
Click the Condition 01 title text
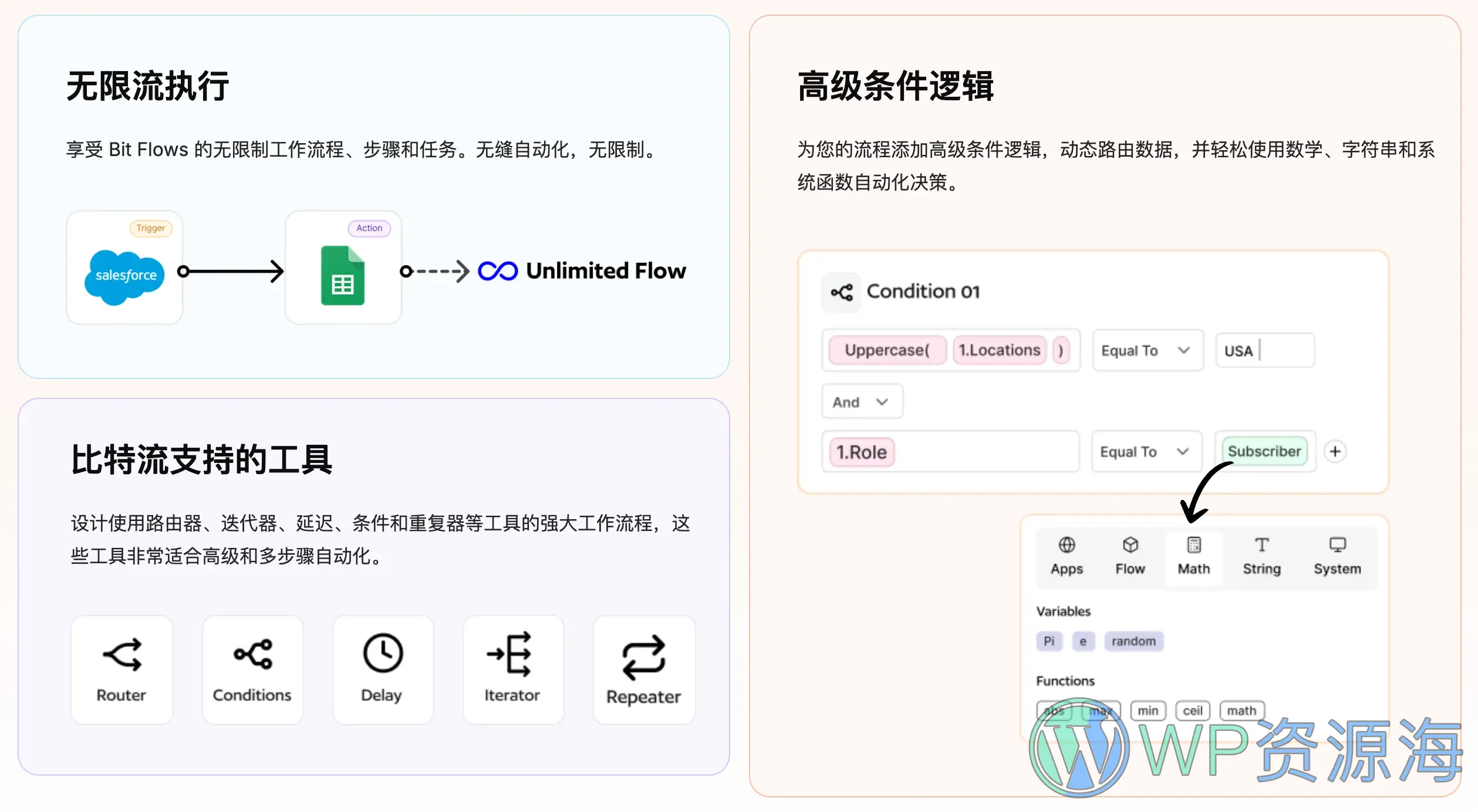pyautogui.click(x=923, y=292)
